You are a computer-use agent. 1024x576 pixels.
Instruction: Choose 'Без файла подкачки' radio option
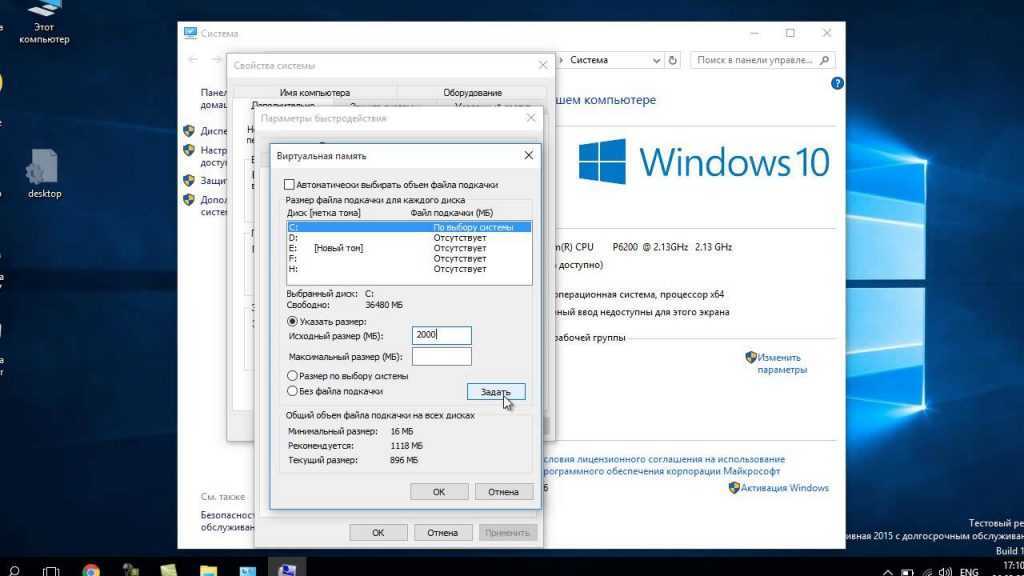[x=292, y=391]
